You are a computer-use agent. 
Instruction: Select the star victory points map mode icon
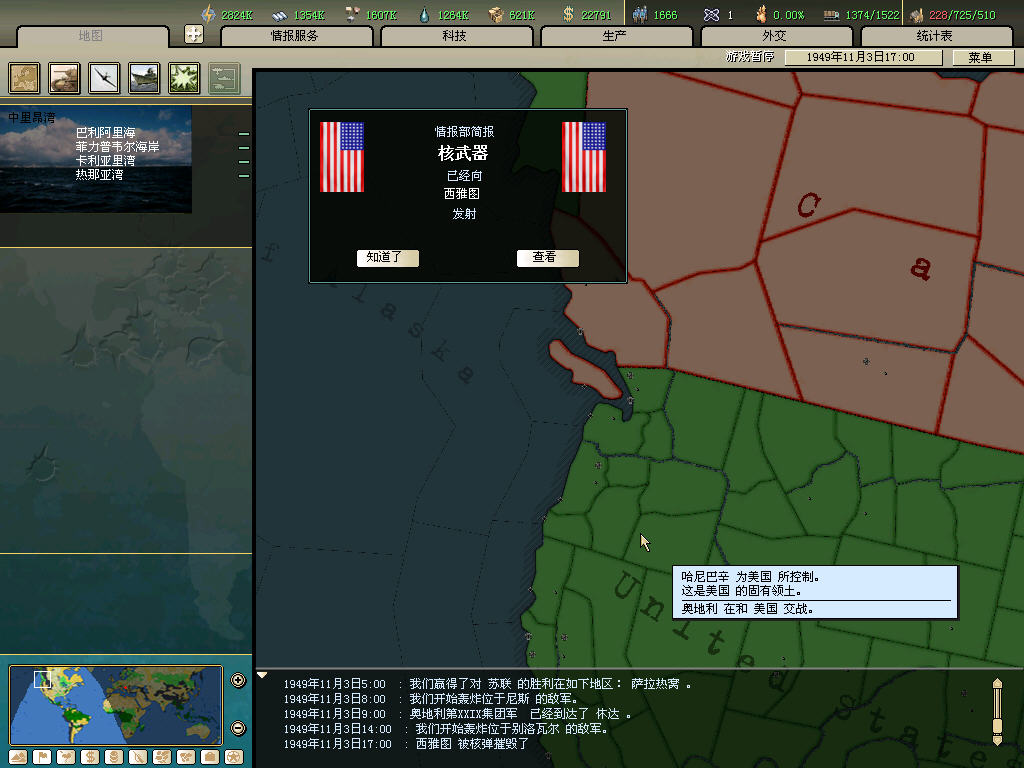(x=234, y=757)
